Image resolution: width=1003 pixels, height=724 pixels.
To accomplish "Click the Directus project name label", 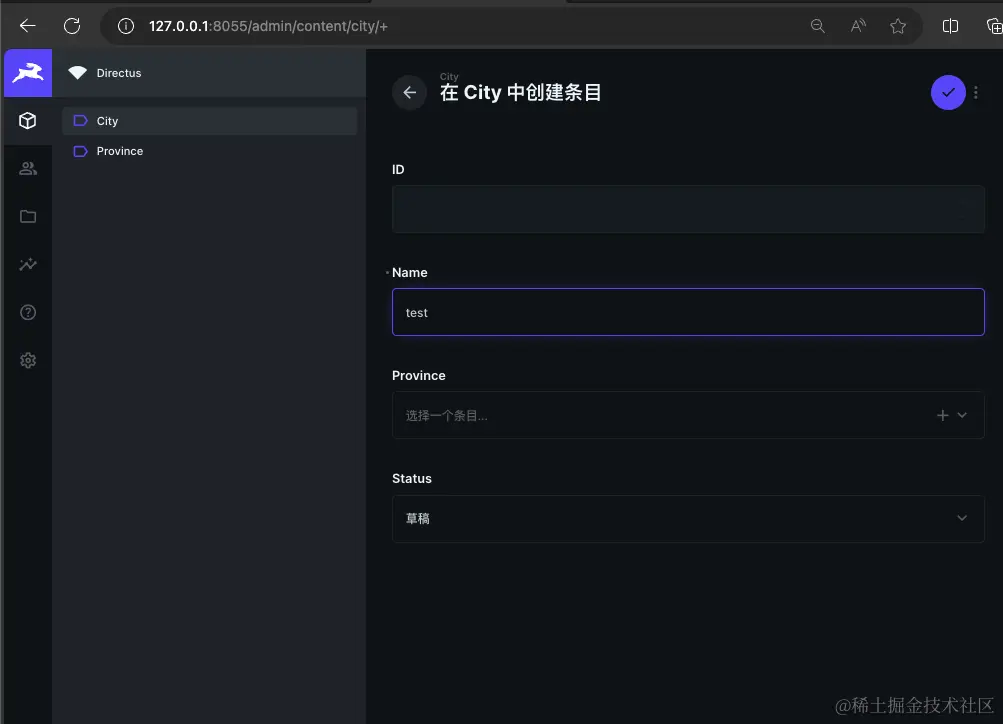I will (119, 73).
